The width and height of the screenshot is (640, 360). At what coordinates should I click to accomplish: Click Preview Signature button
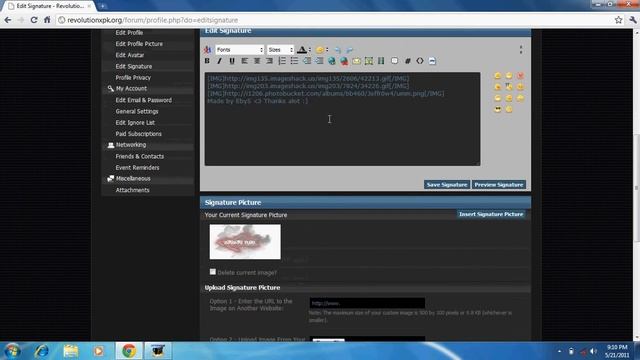tap(499, 184)
